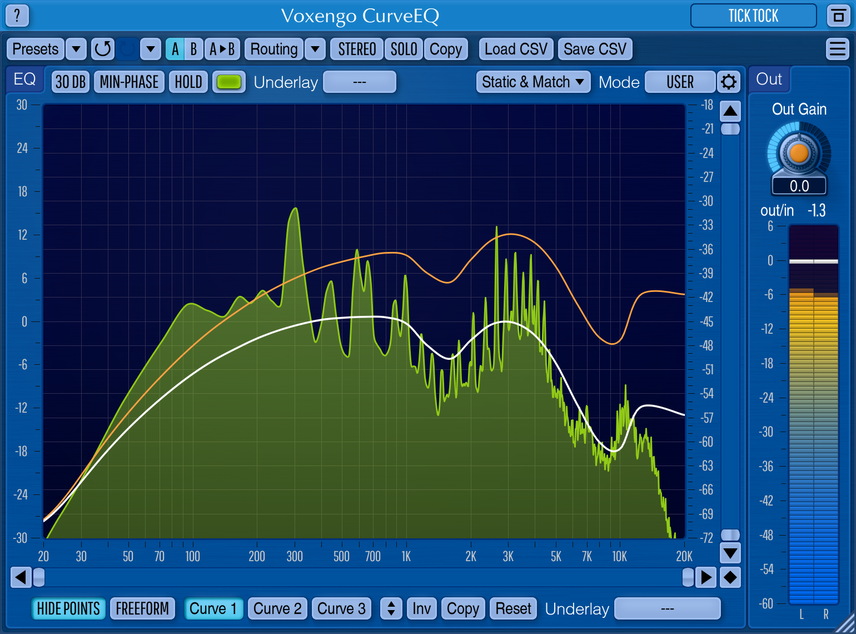Click the diamond zoom reset icon
This screenshot has width=856, height=634.
(731, 577)
